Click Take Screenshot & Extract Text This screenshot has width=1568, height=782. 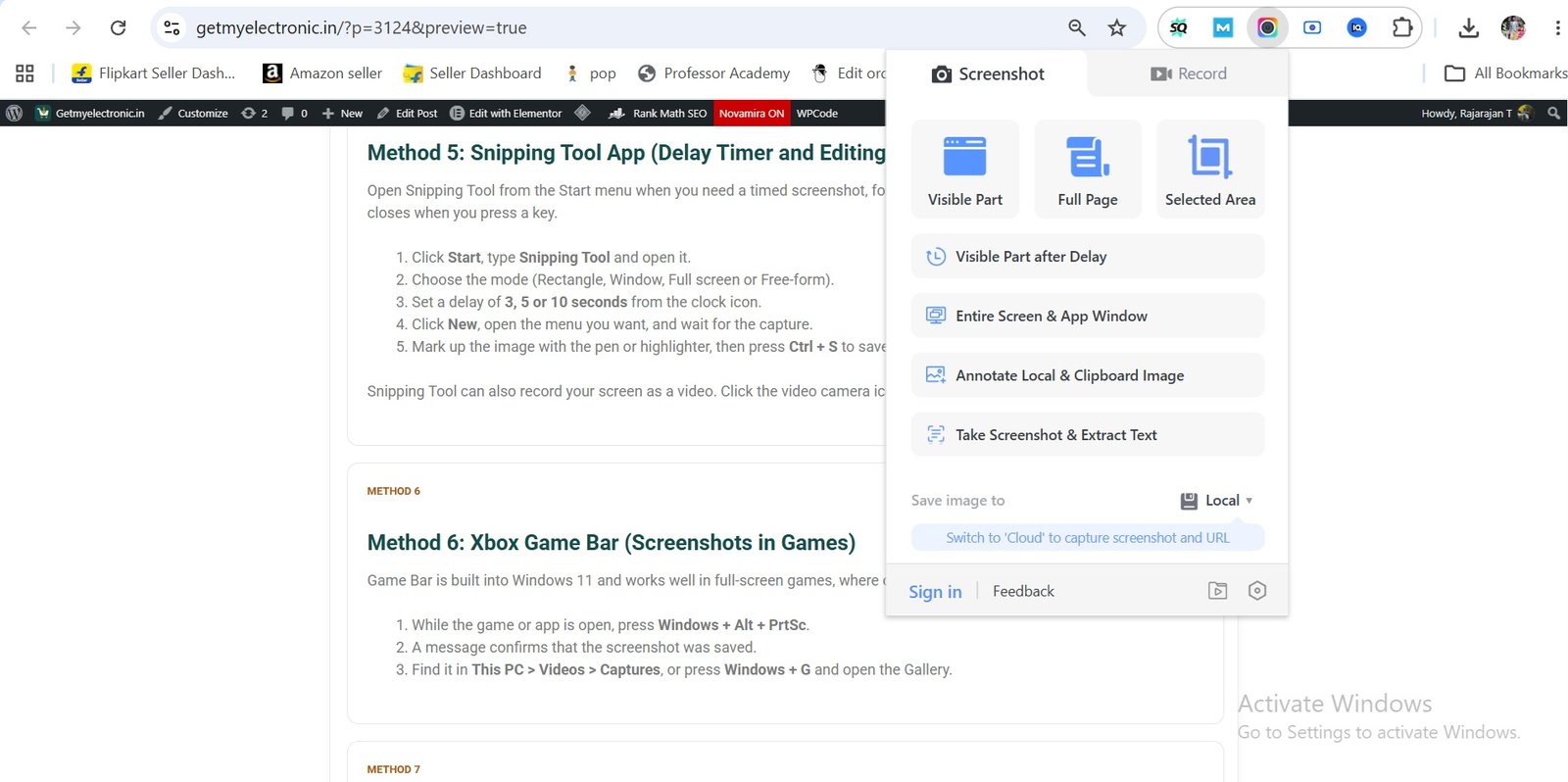coord(1088,435)
